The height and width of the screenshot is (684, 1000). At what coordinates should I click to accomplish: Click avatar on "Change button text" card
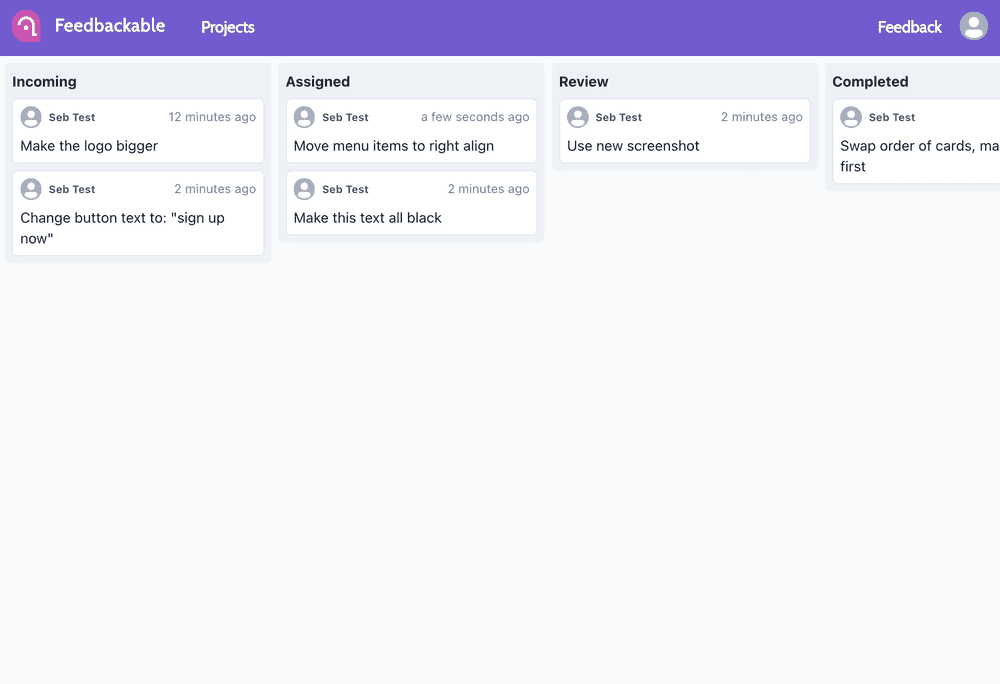(x=31, y=189)
